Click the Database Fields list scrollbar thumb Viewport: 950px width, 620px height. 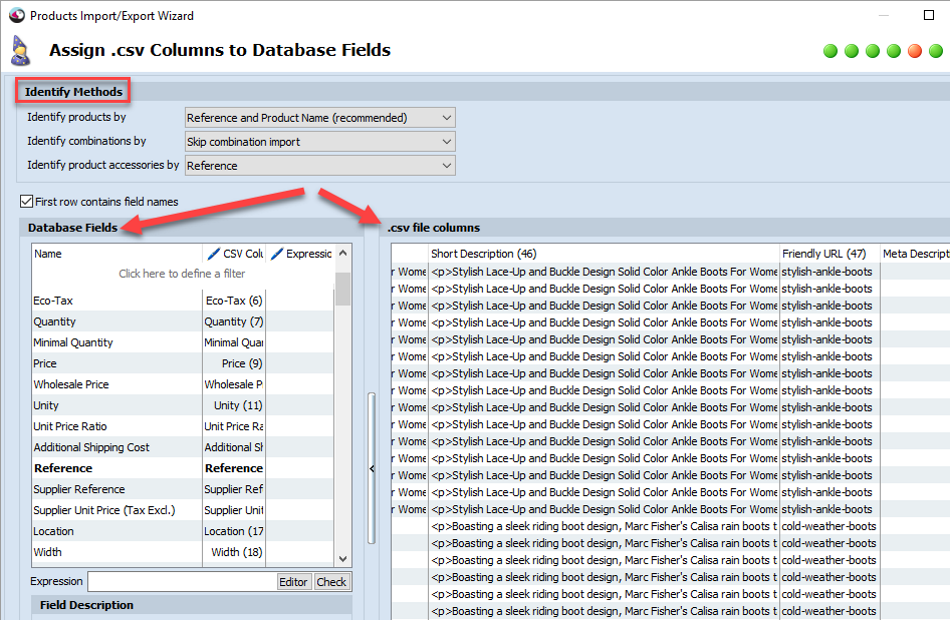coord(343,288)
